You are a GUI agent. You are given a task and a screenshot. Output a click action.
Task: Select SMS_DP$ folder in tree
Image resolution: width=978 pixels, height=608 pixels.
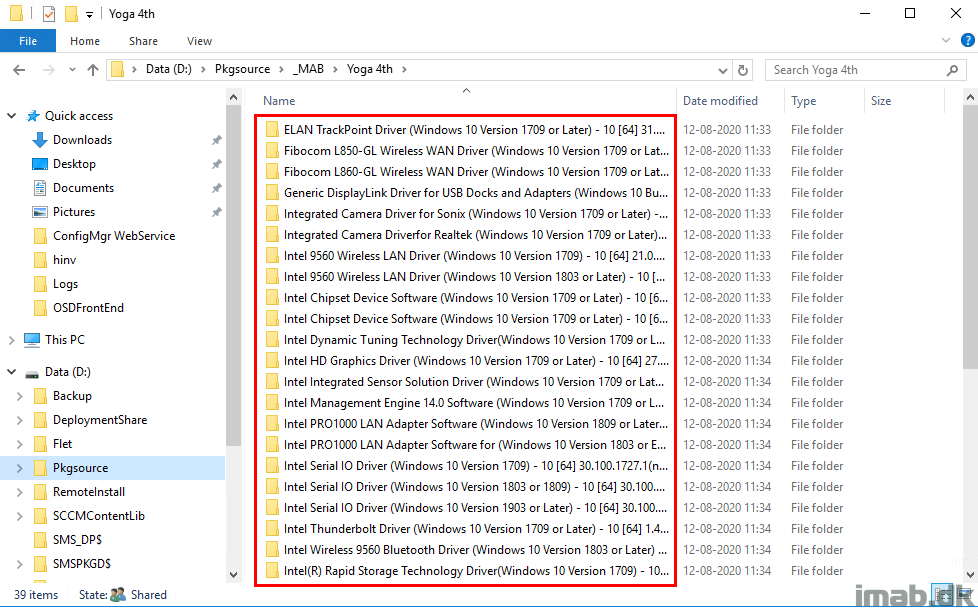(x=77, y=540)
